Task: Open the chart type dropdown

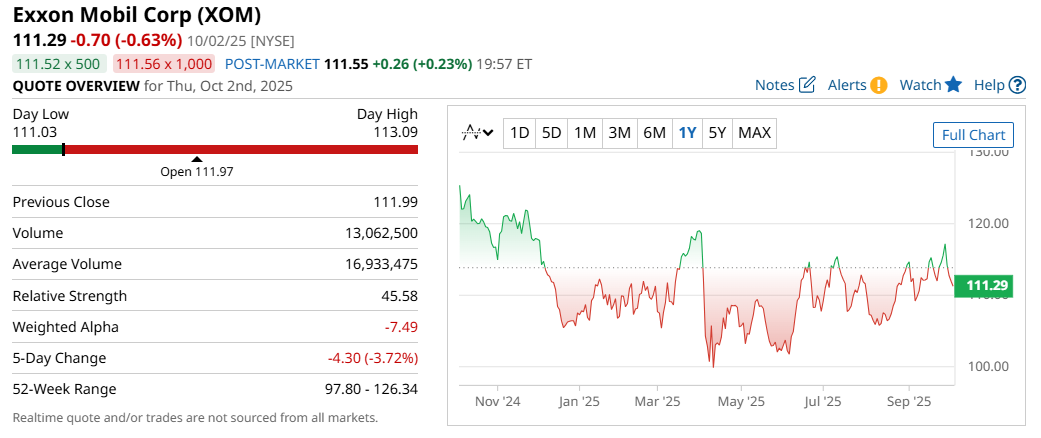Action: click(478, 133)
